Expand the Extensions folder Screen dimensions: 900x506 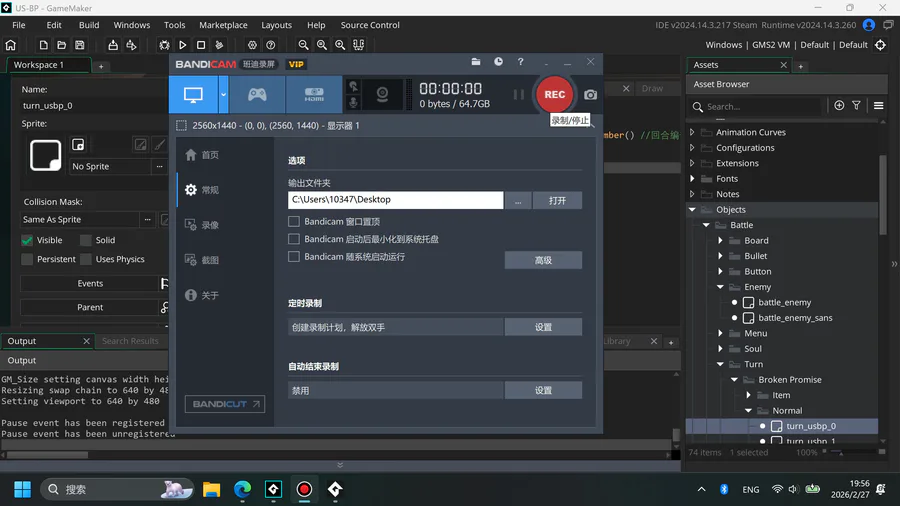pyautogui.click(x=692, y=163)
